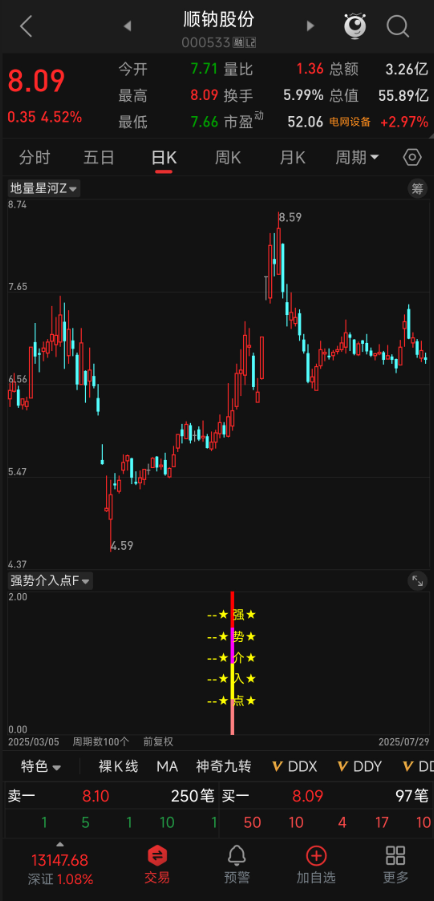Screen dimensions: 434x901
Task: Tap 前复权 adjustment setting
Action: pyautogui.click(x=158, y=742)
